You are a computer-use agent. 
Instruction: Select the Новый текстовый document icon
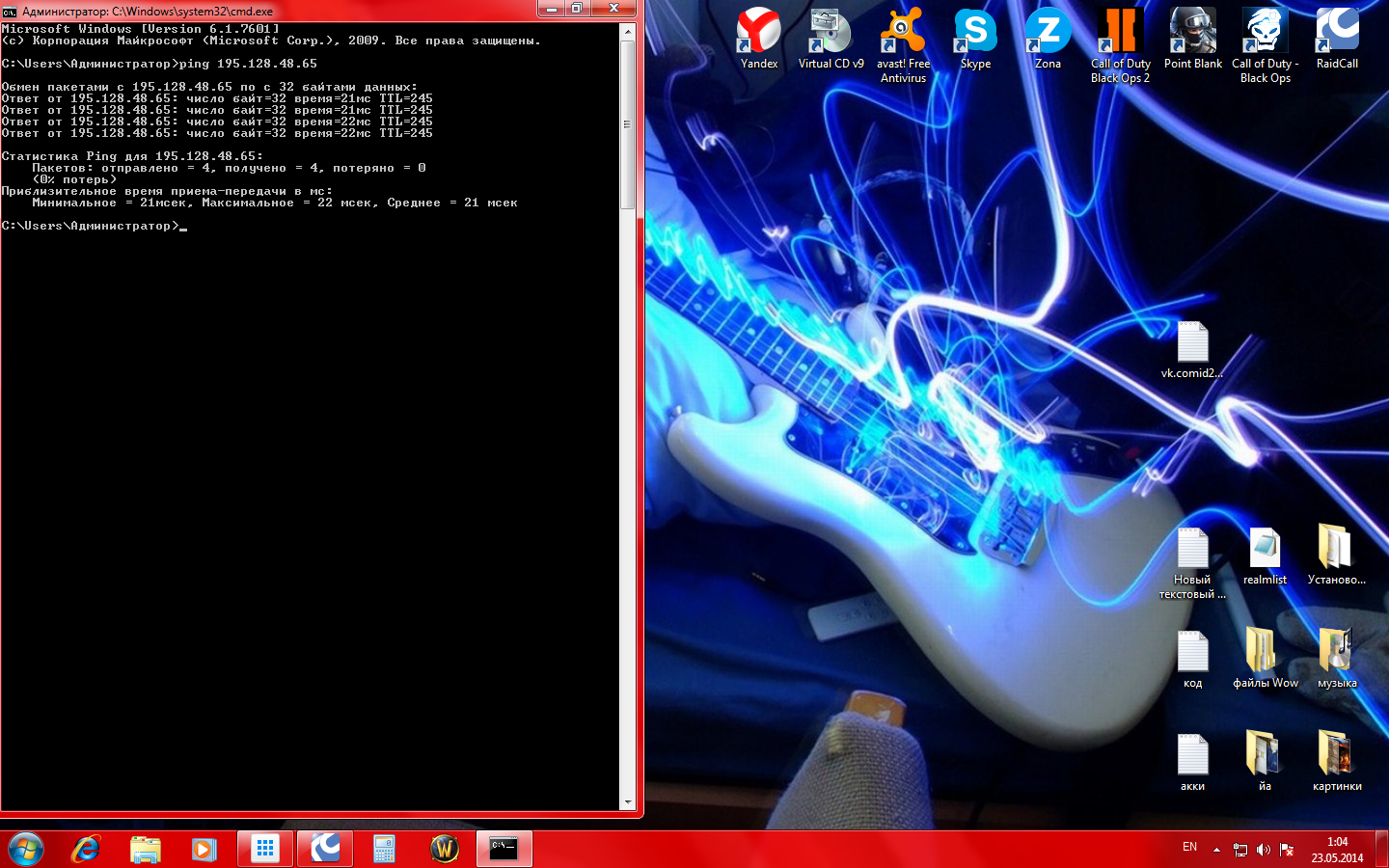(x=1192, y=563)
